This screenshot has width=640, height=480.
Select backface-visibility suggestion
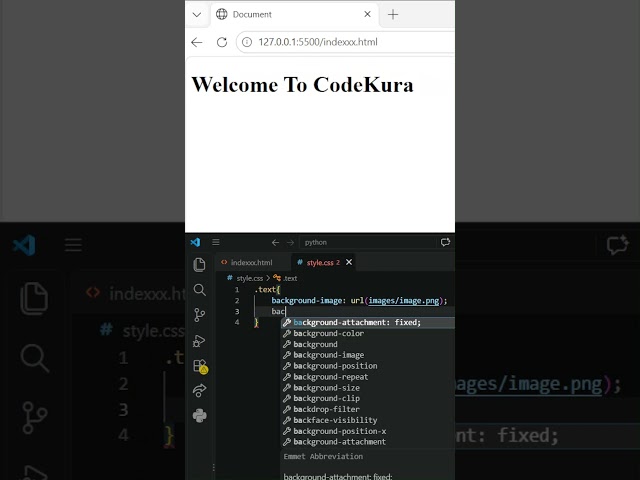pyautogui.click(x=368, y=420)
